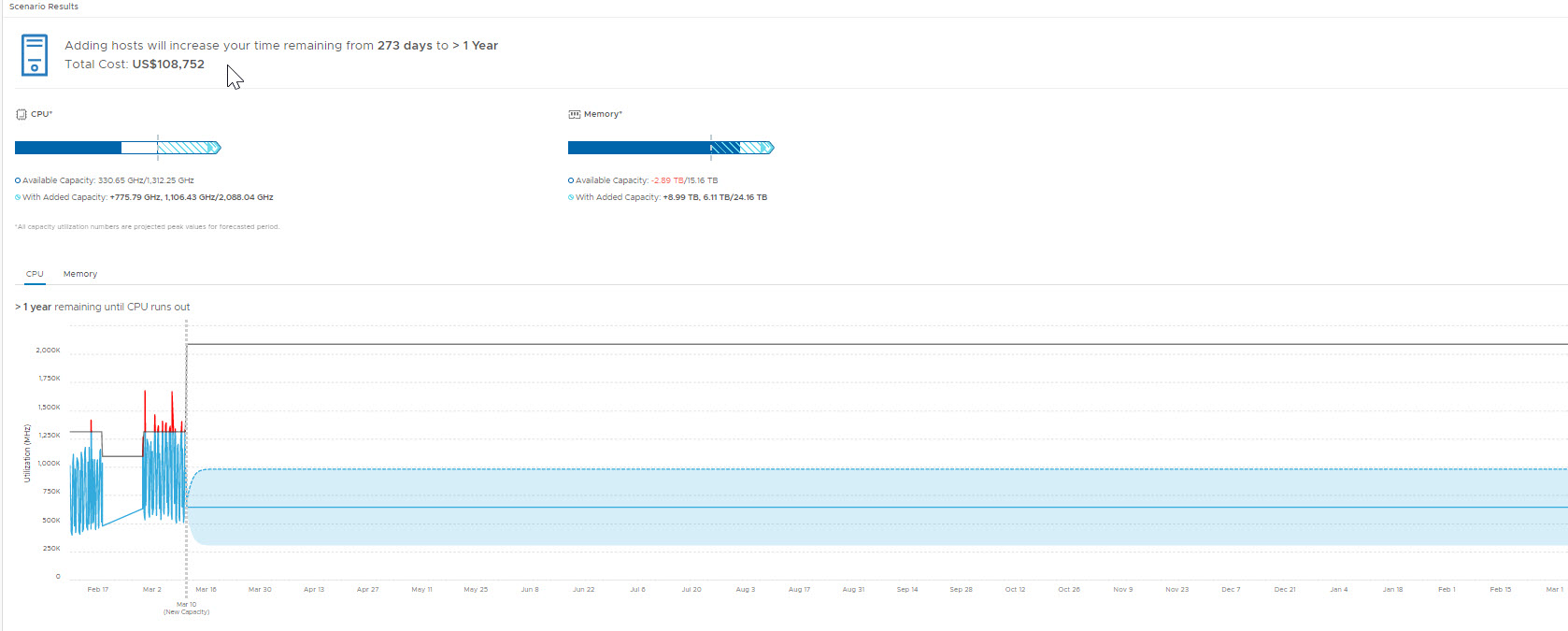Click the Aug 3 date on the x-axis
This screenshot has width=1568, height=631.
(x=745, y=590)
